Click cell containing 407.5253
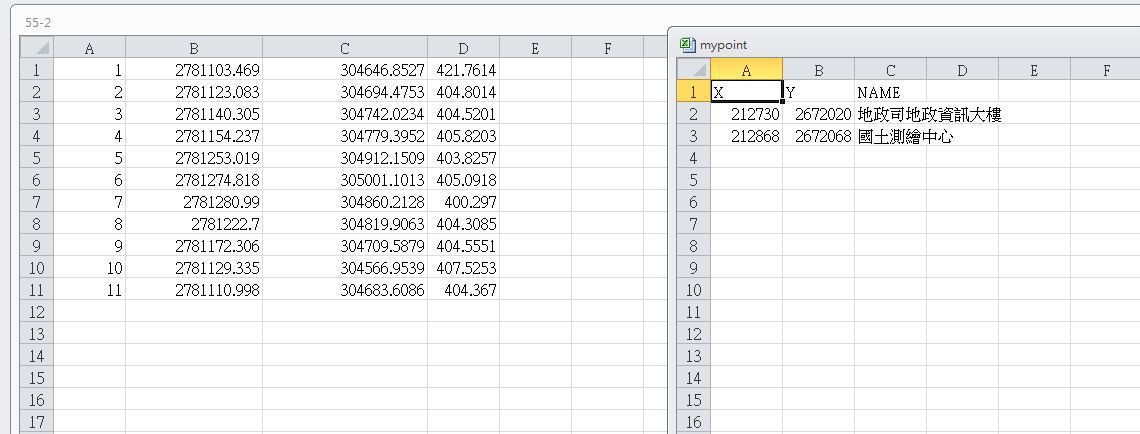The width and height of the screenshot is (1140, 434). tap(463, 268)
